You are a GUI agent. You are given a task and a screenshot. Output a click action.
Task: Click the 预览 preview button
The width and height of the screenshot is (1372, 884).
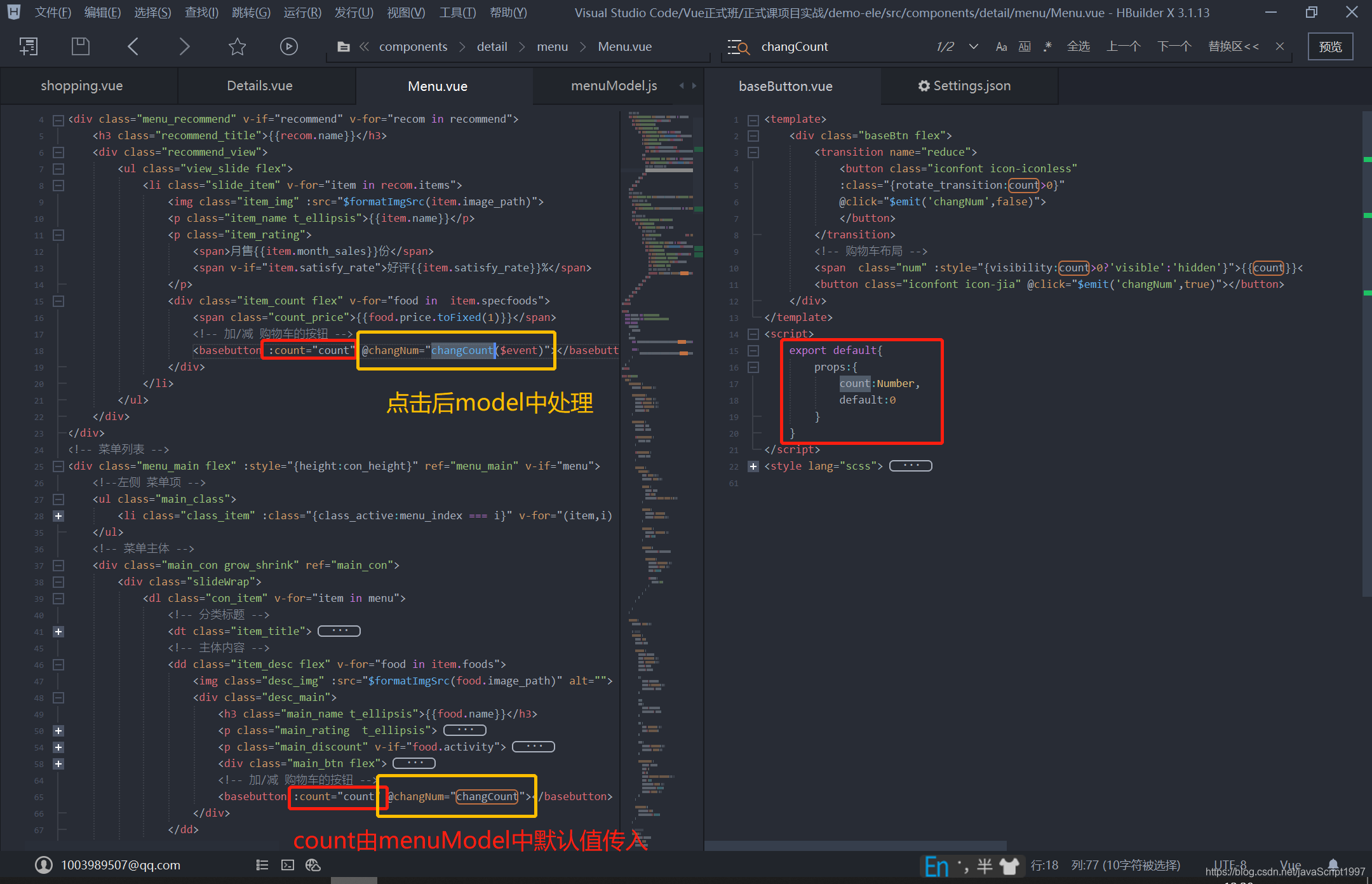click(x=1330, y=47)
